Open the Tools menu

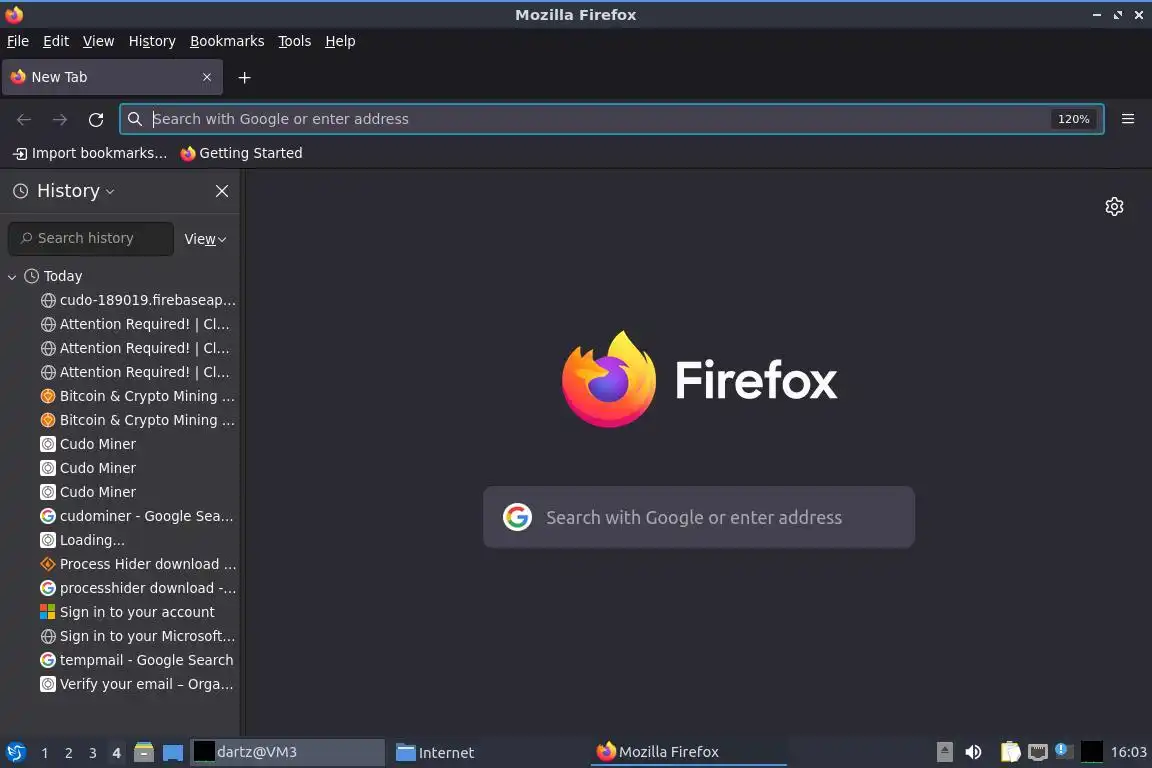pyautogui.click(x=295, y=41)
